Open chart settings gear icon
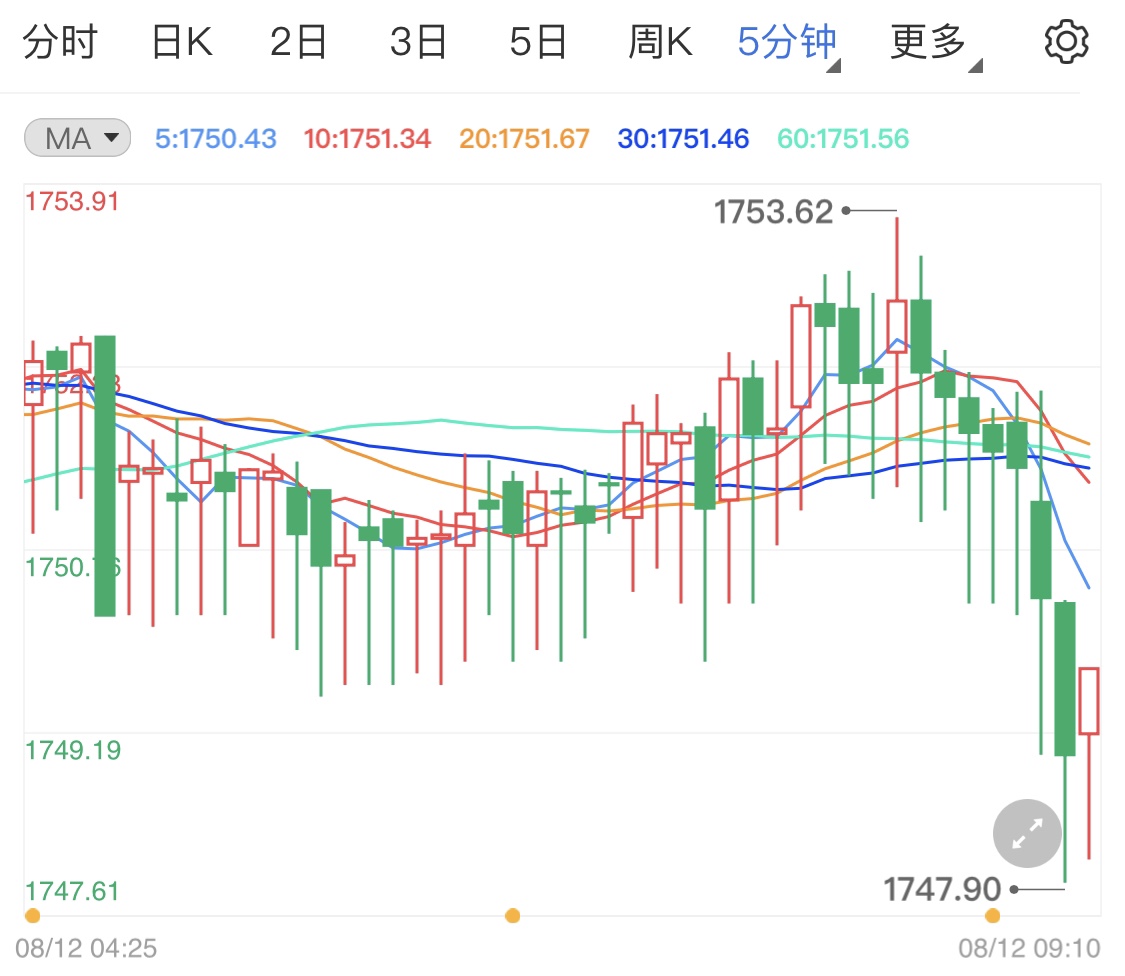This screenshot has width=1125, height=976. pos(1066,42)
